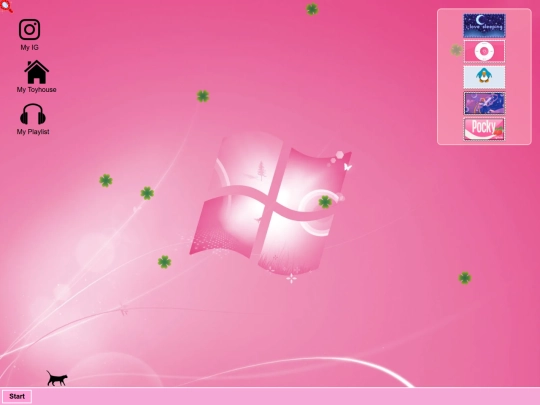Screen dimensions: 540x405
Task: Click the 'My IG' label text
Action: tap(29, 48)
